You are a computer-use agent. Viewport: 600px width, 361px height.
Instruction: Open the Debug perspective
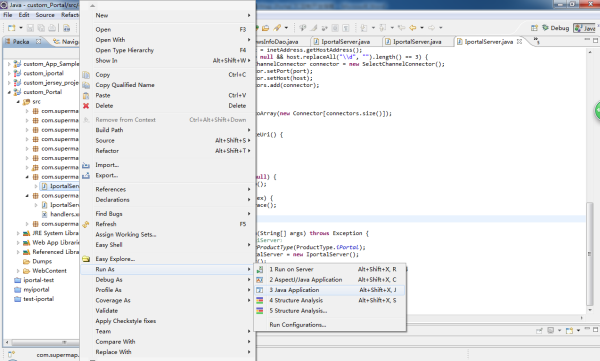point(555,28)
